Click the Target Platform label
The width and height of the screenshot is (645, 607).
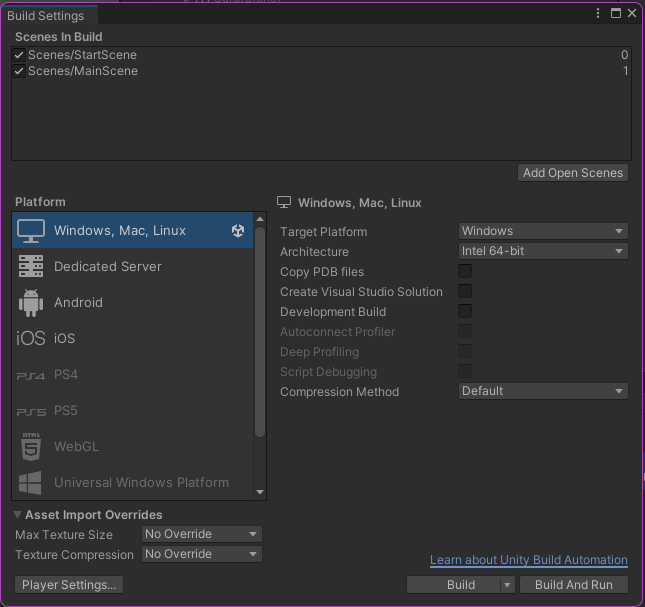(x=323, y=232)
